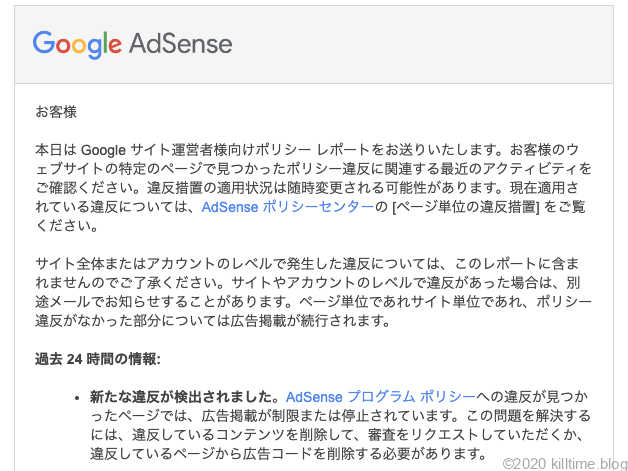The image size is (628, 471).
Task: Click the Google AdSense logo
Action: [x=132, y=44]
